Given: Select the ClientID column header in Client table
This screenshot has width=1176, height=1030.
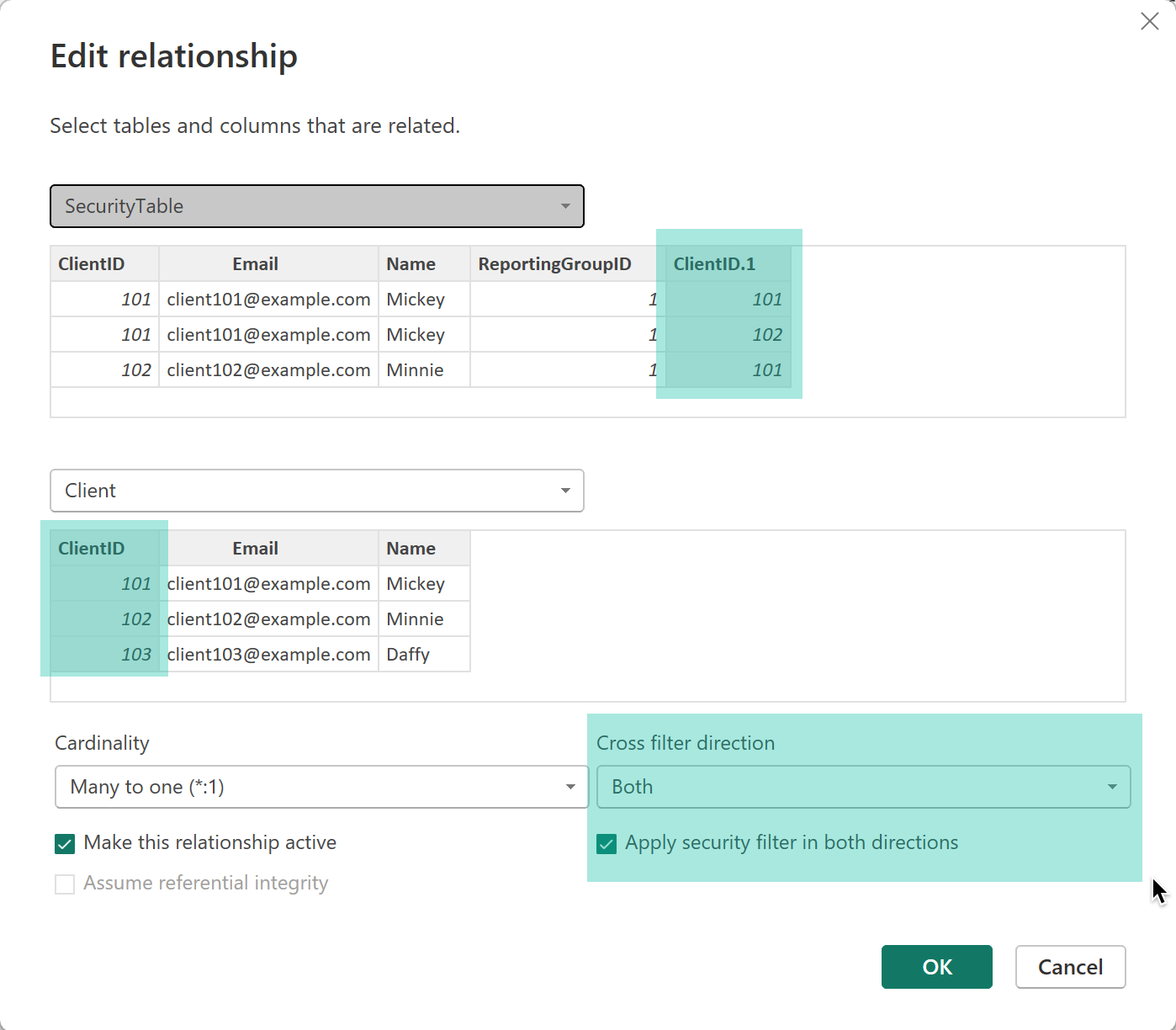Looking at the screenshot, I should click(105, 548).
